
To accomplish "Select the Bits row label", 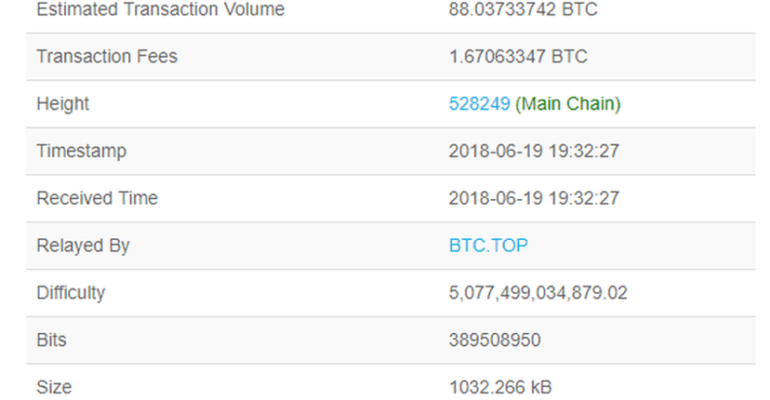I will point(52,340).
